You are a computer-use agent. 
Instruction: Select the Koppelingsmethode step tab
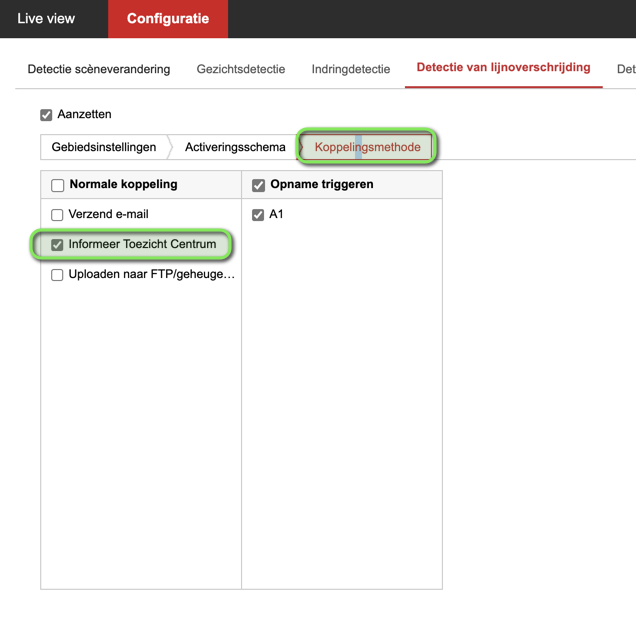point(368,147)
